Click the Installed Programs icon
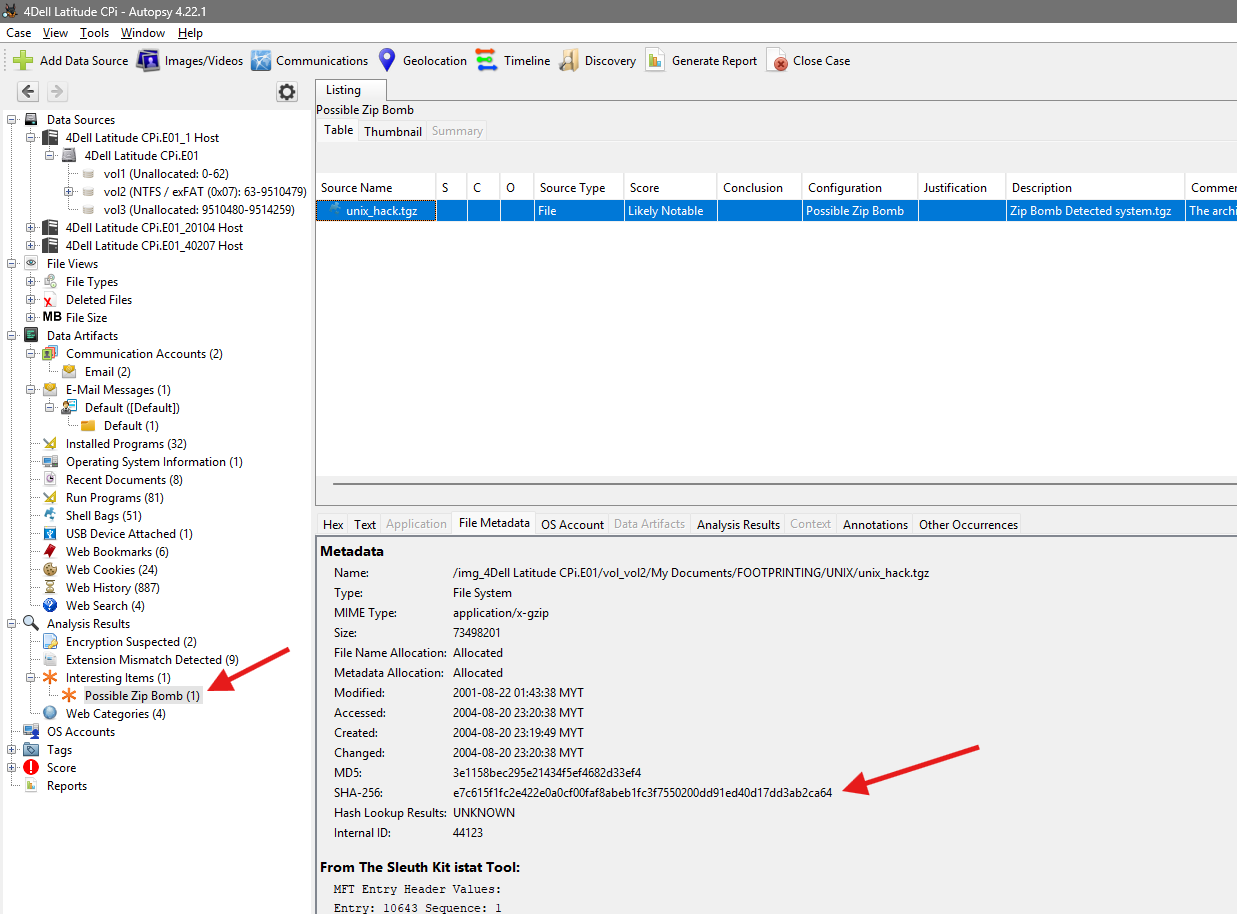 50,444
